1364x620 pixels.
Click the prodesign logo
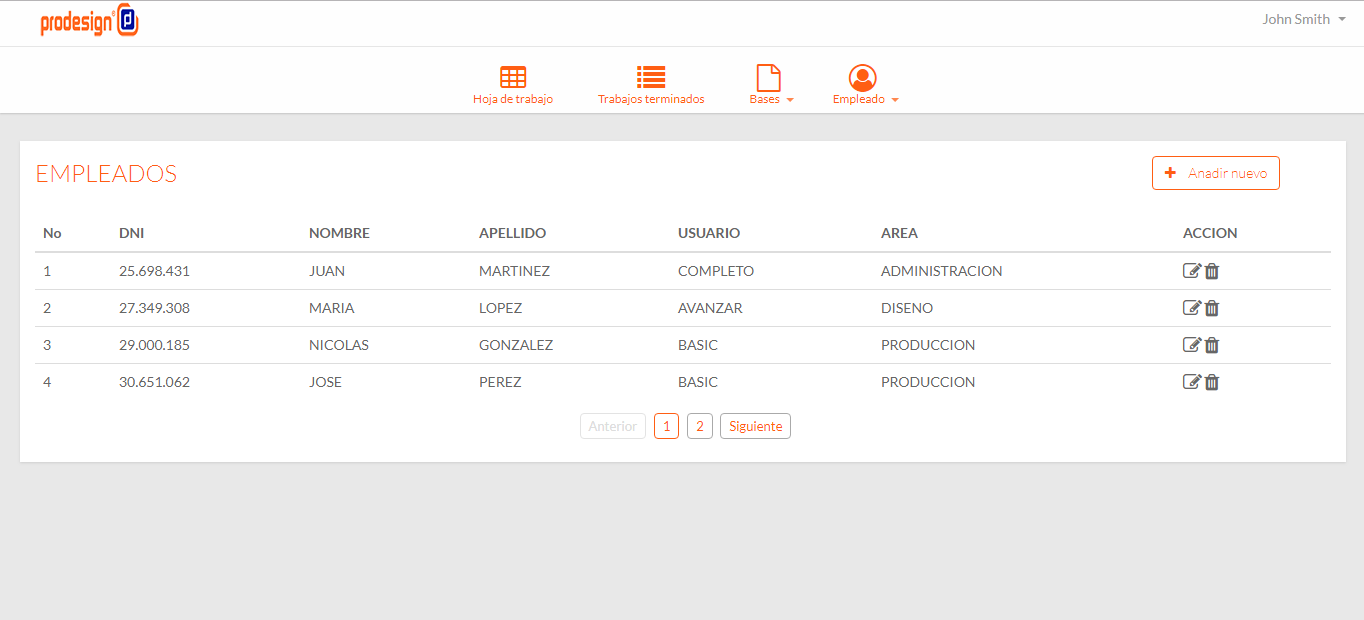tap(89, 21)
